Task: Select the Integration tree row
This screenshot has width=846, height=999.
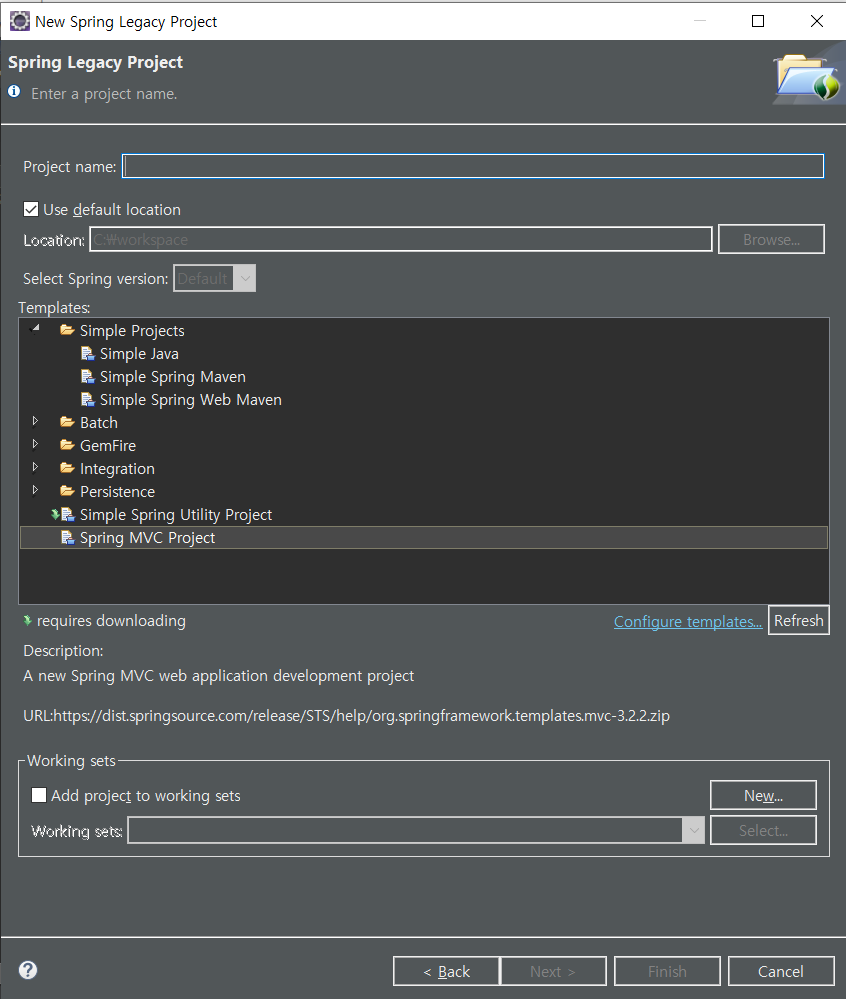Action: [117, 469]
